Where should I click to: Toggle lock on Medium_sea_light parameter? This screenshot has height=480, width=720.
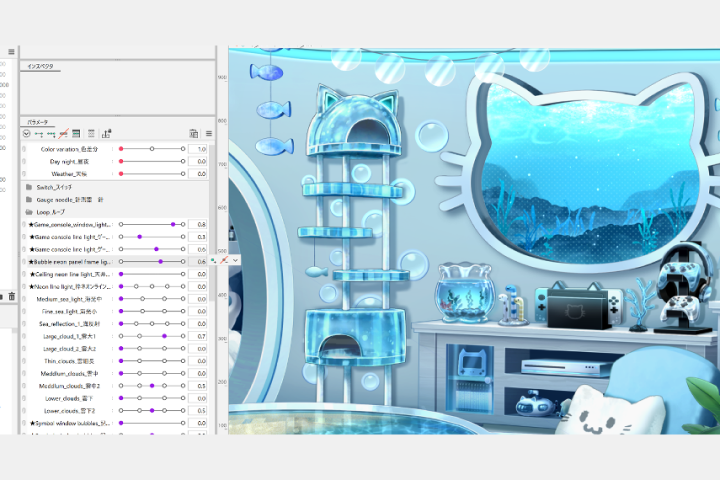click(24, 299)
